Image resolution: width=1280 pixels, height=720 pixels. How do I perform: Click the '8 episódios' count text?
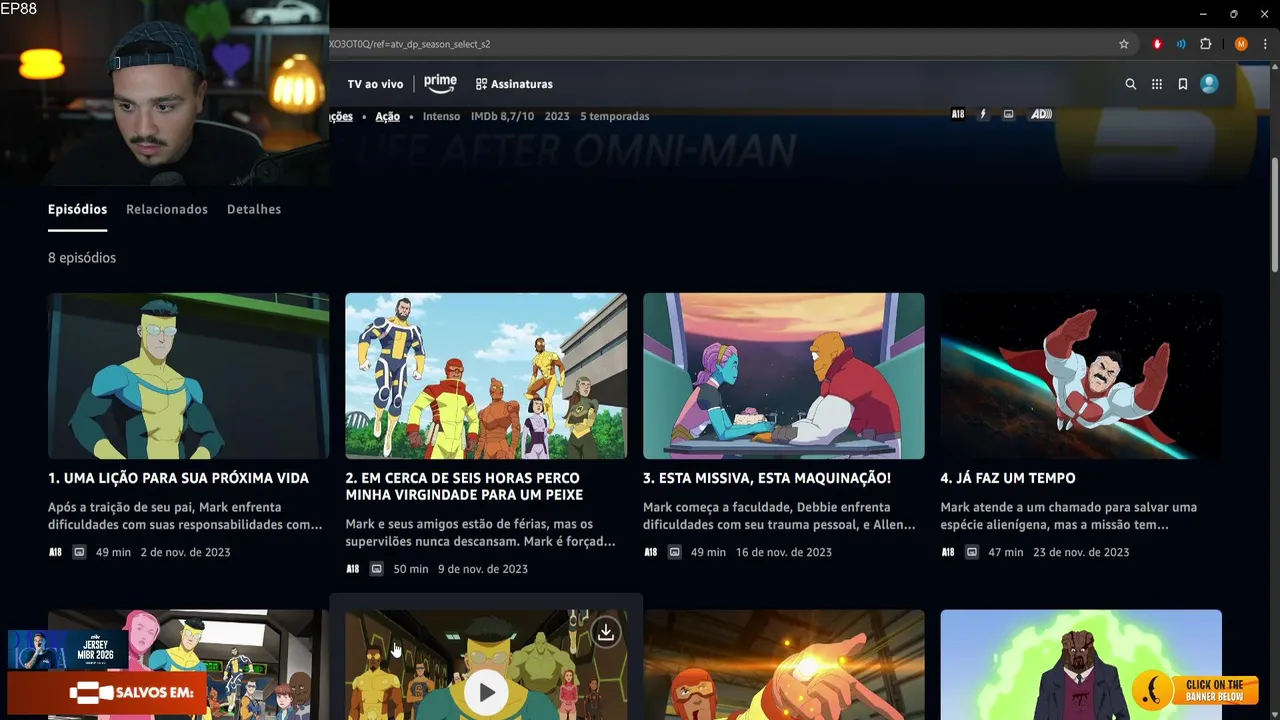82,258
